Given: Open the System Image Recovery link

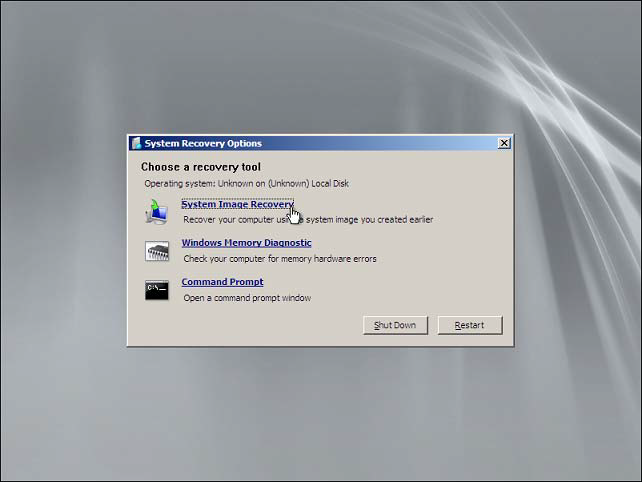Looking at the screenshot, I should point(237,204).
